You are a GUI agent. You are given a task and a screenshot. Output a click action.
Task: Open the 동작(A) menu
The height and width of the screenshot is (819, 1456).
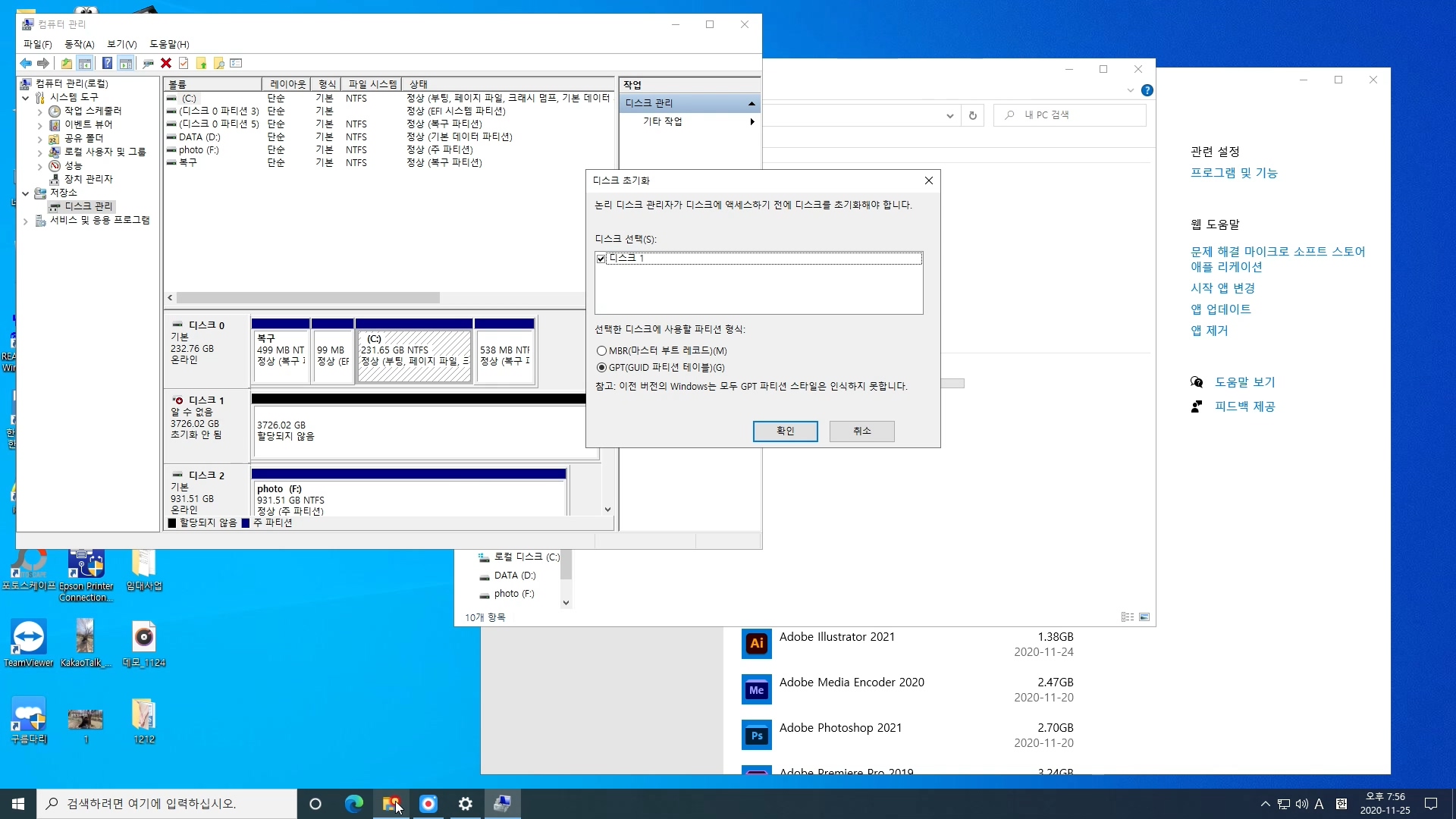click(79, 45)
